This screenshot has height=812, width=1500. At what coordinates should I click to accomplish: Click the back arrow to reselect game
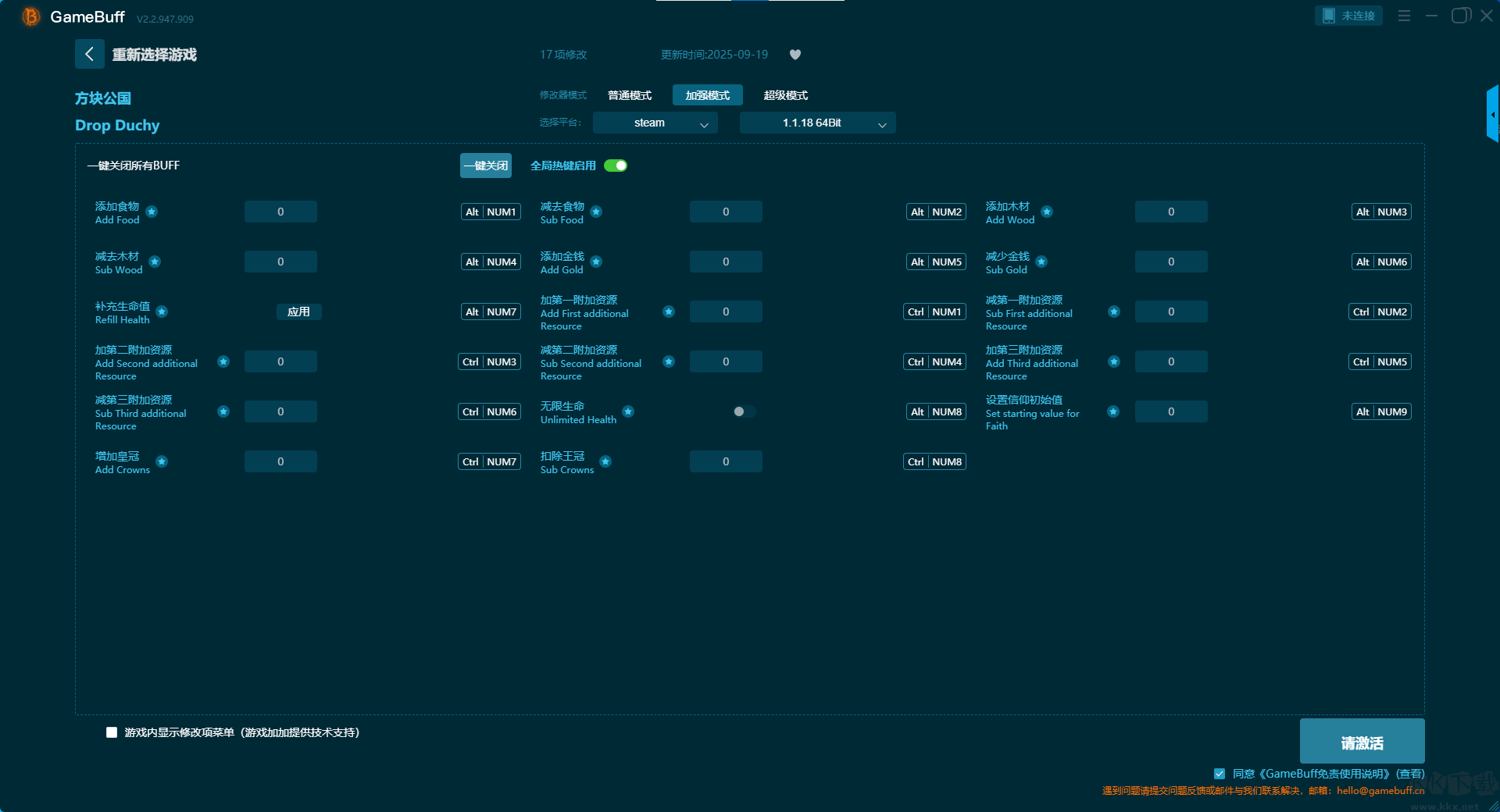(89, 54)
